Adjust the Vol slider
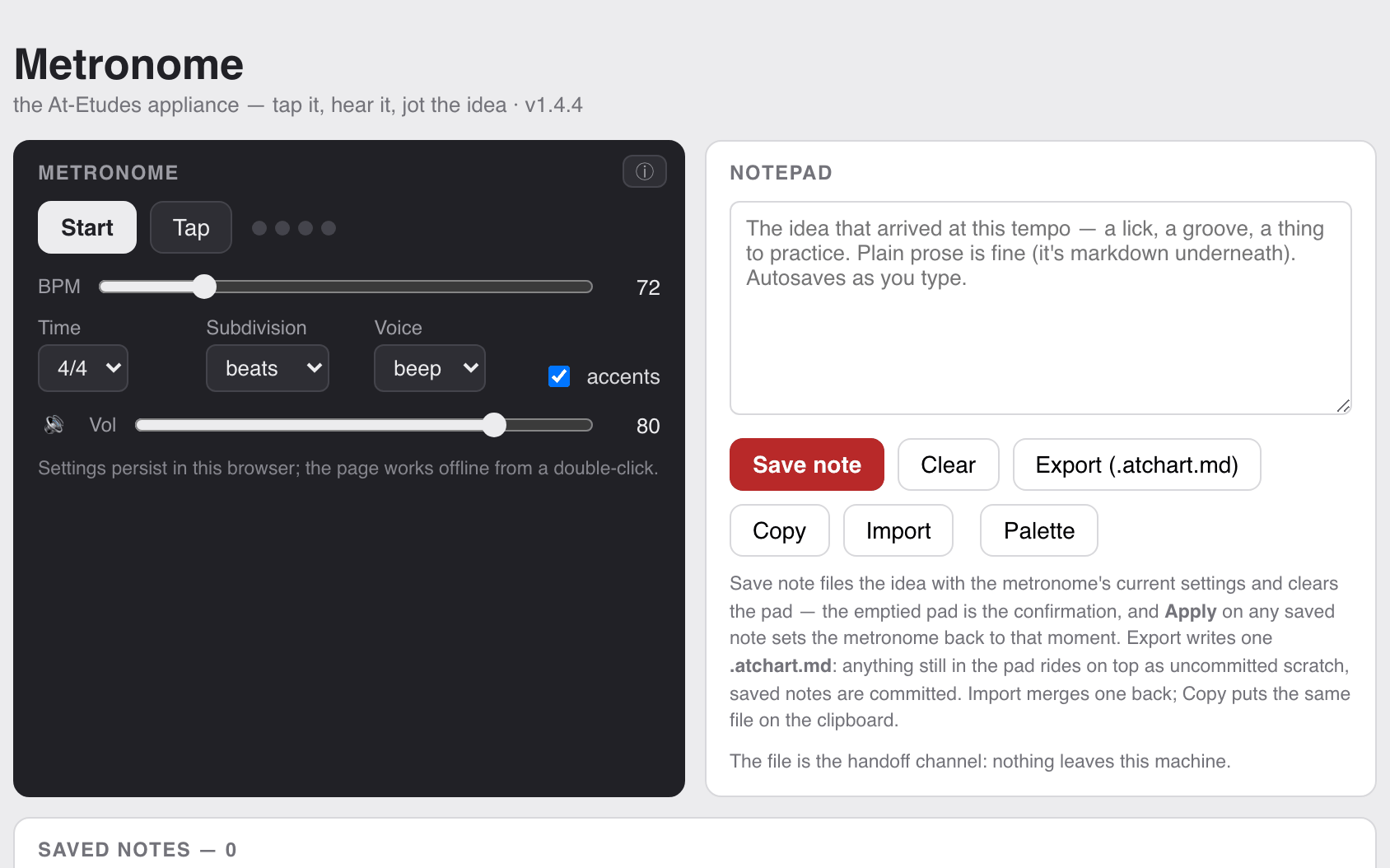This screenshot has height=868, width=1390. 364,425
